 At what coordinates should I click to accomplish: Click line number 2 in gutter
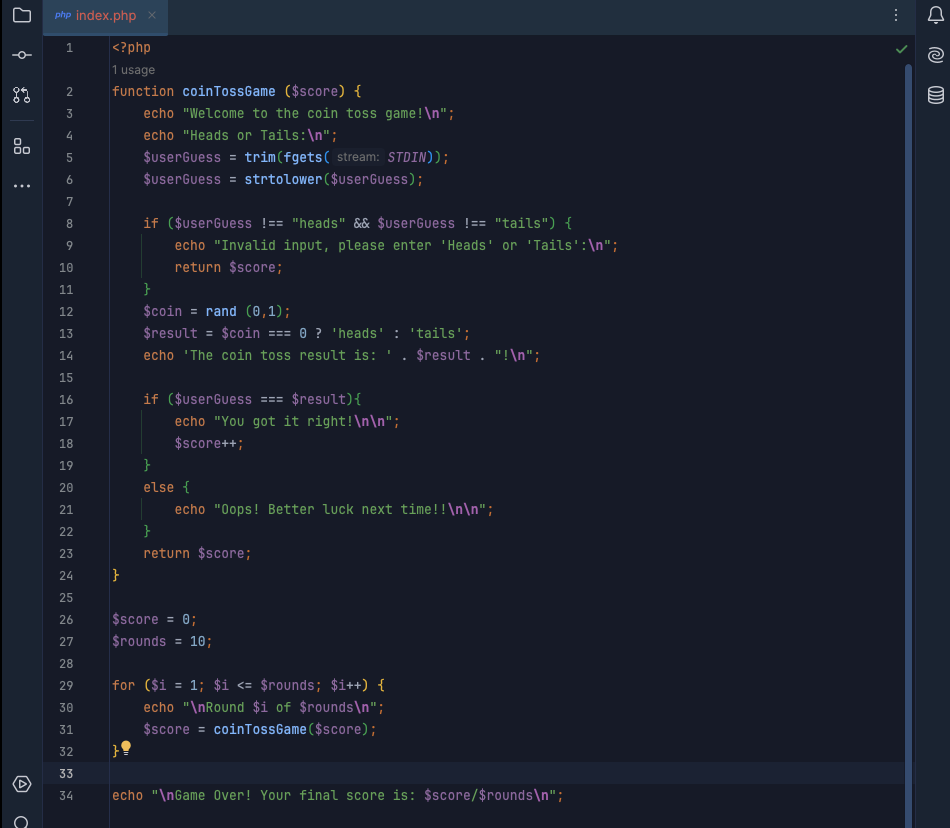click(x=70, y=91)
